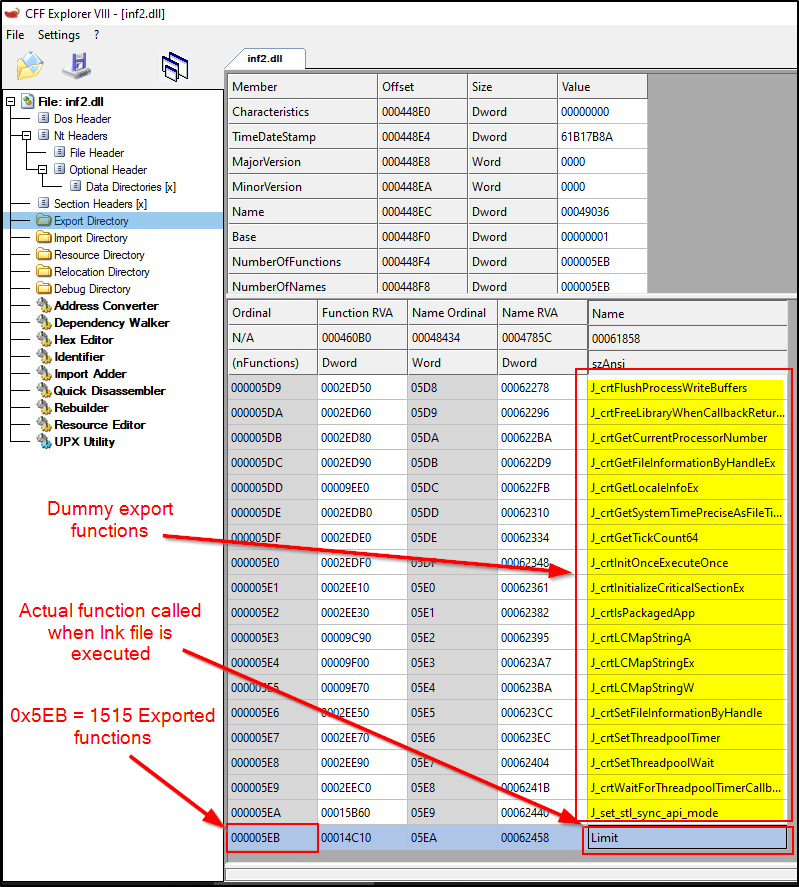Select the inf2.dll tab
The image size is (799, 887).
(x=265, y=58)
